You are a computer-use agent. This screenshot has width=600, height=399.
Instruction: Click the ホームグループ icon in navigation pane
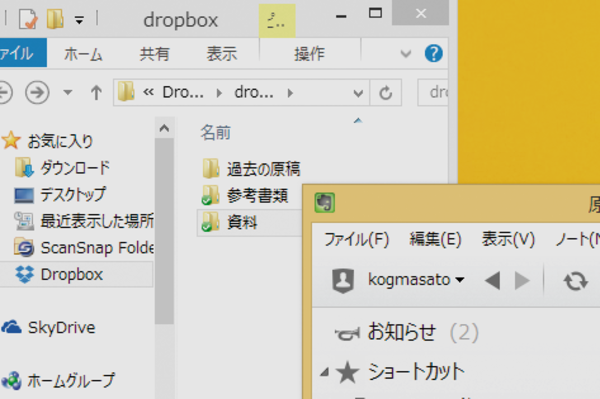(x=11, y=381)
